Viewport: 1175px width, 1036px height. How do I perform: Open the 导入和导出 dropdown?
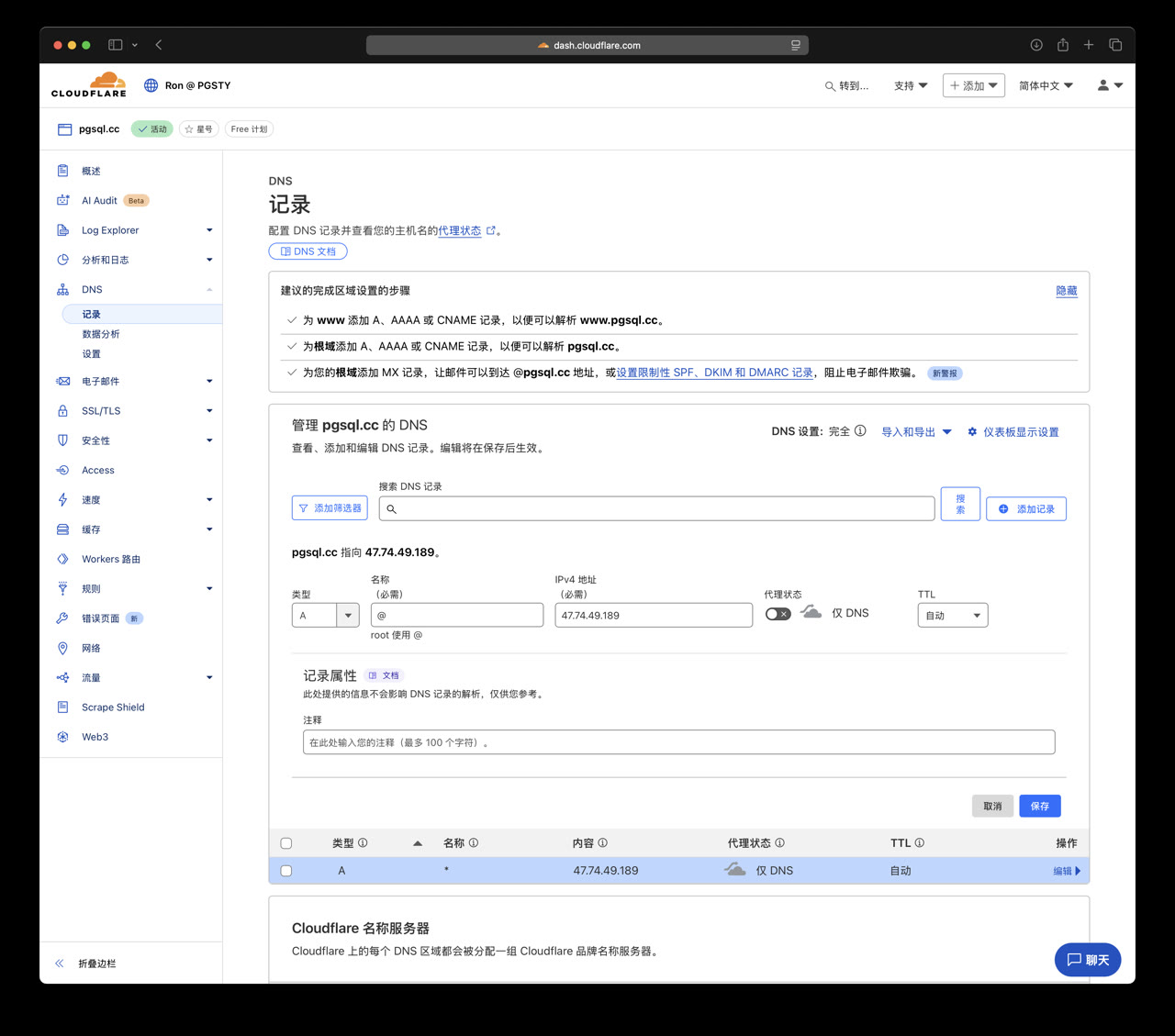pyautogui.click(x=916, y=432)
